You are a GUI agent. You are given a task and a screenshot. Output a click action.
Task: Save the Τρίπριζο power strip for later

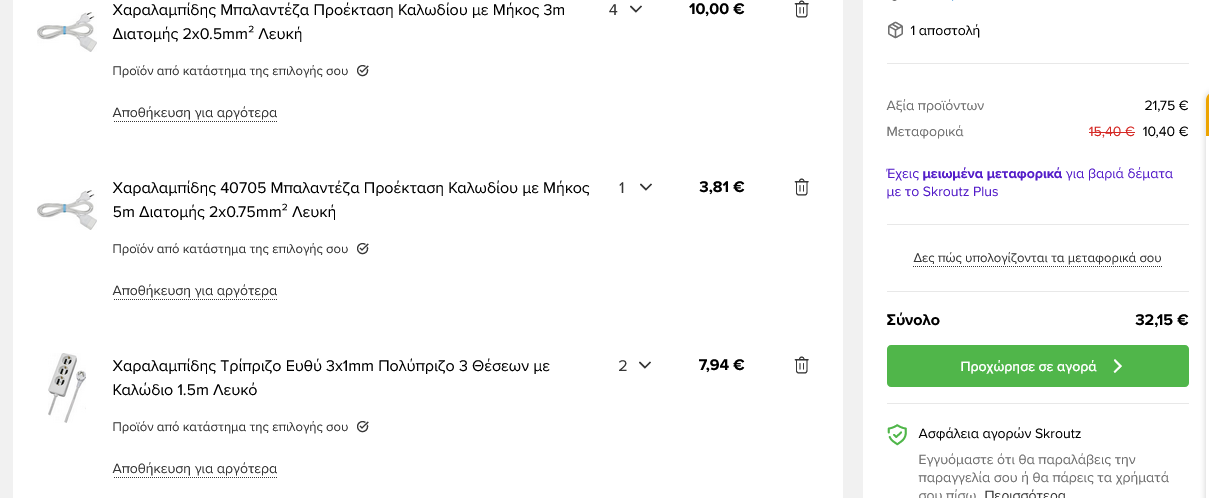pyautogui.click(x=195, y=469)
